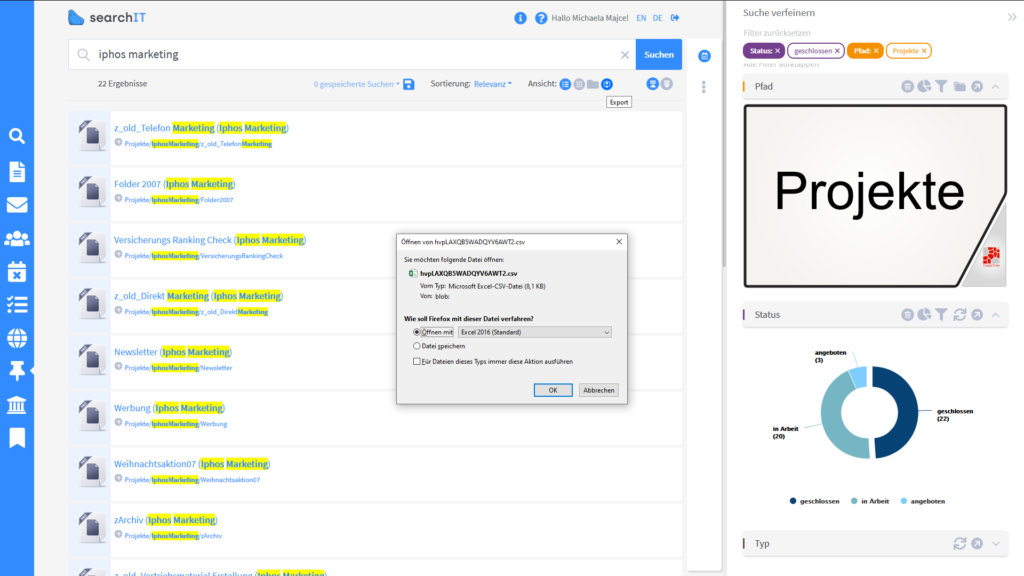Open the Excel 2016 (Standard) application dropdown
Screen dimensions: 1024x576
(x=535, y=332)
